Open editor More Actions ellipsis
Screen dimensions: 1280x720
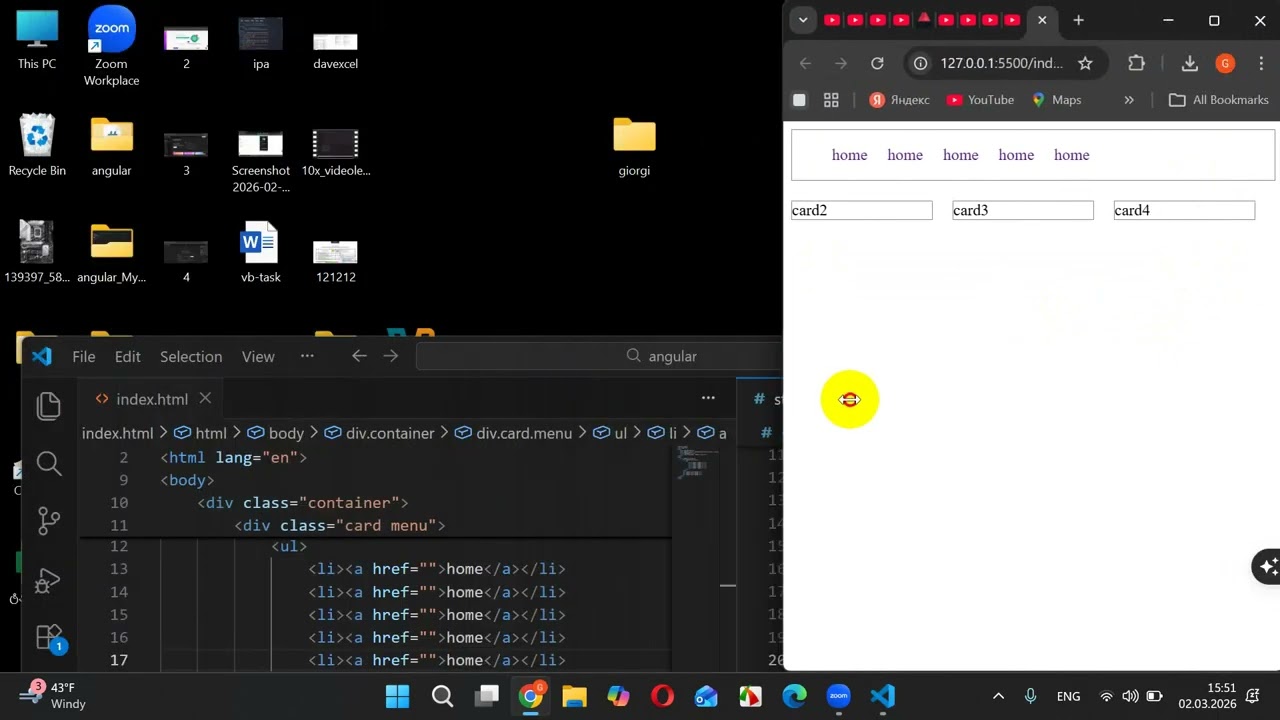click(708, 398)
